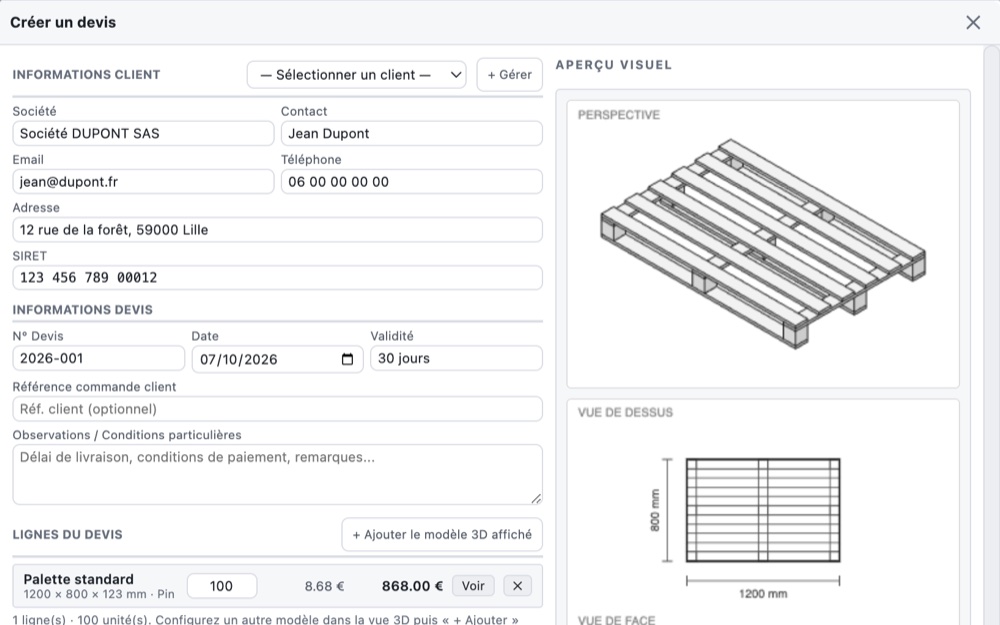This screenshot has height=625, width=1000.
Task: Click the 1200 × 800 × 123 mm · Pin text
Action: click(x=99, y=594)
